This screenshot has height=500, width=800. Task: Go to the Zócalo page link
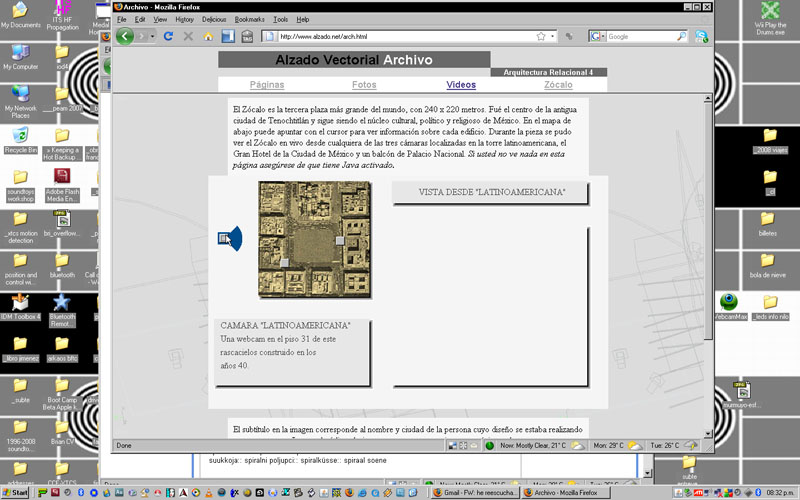coord(558,85)
